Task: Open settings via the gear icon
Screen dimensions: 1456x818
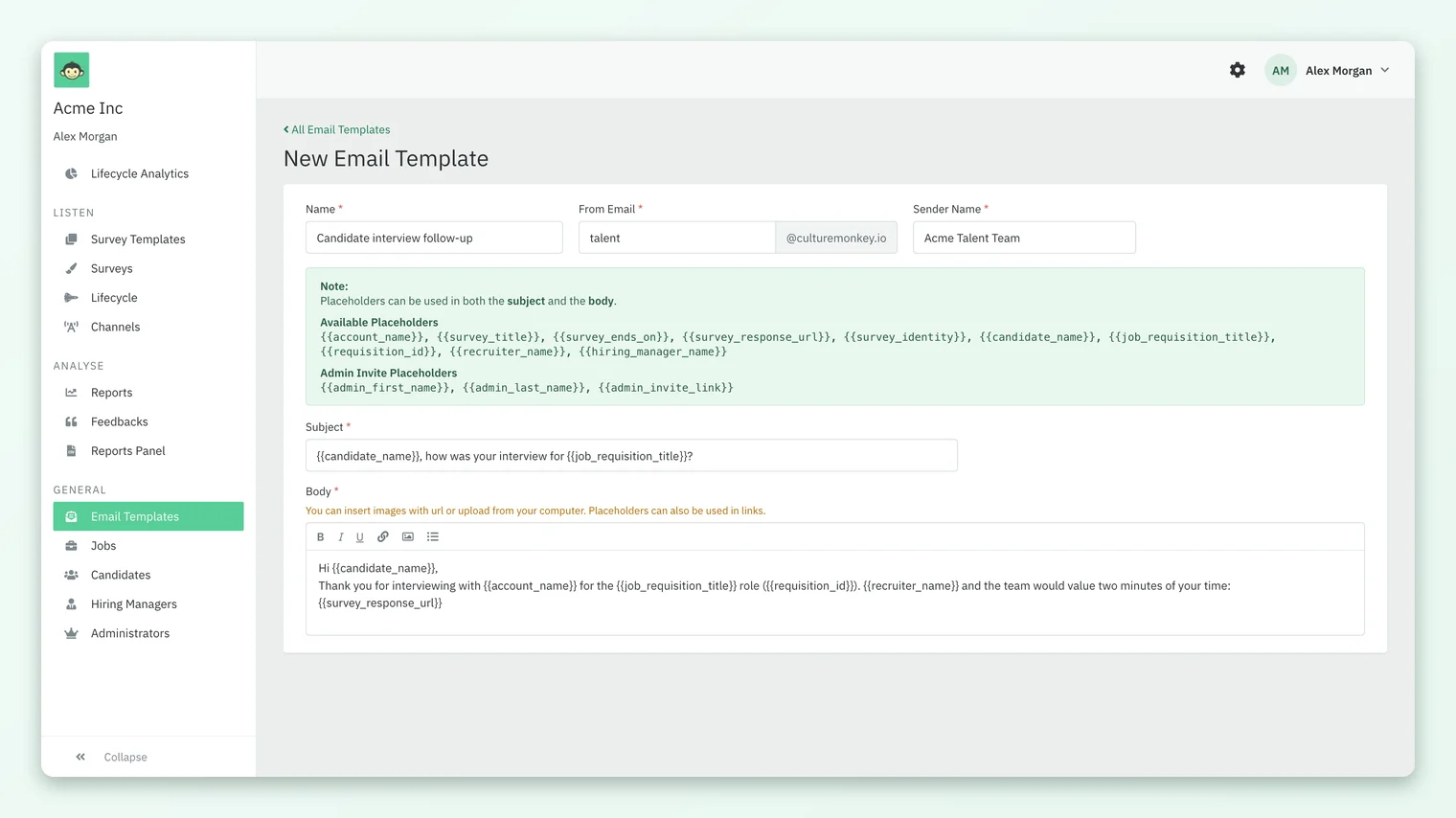Action: (x=1238, y=70)
